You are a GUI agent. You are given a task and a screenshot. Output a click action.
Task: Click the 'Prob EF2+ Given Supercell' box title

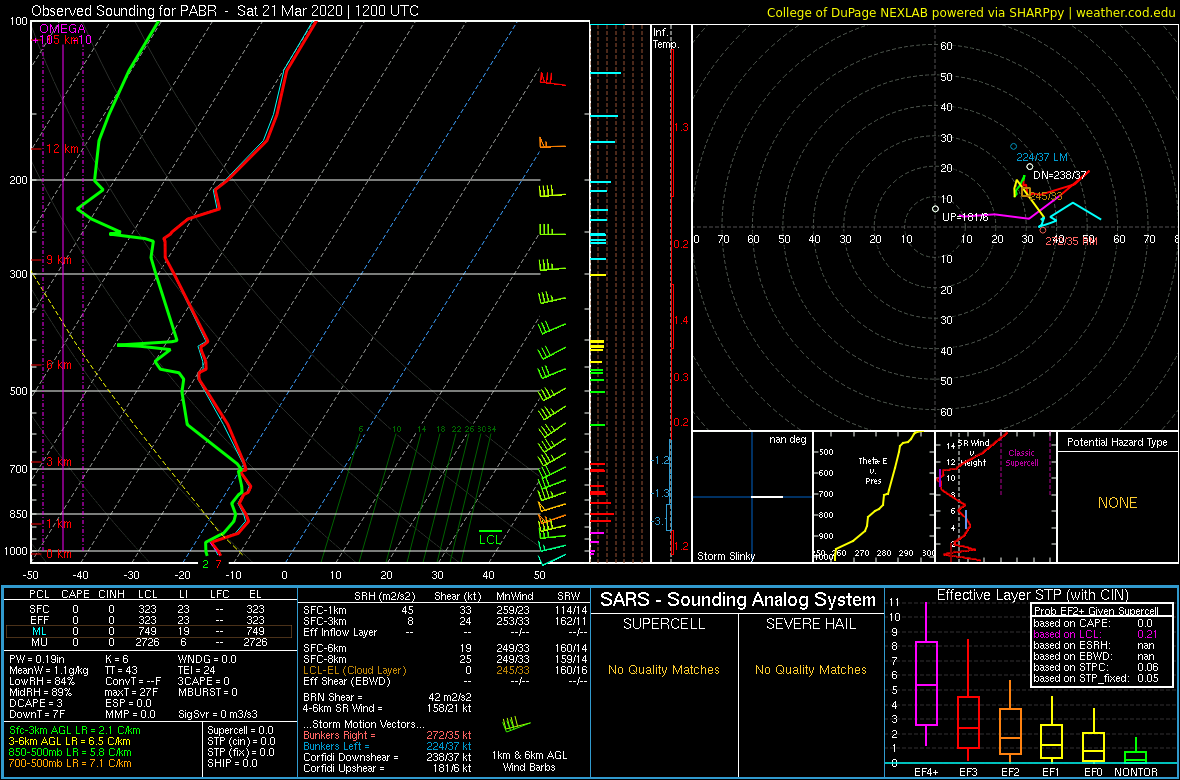[x=1097, y=610]
